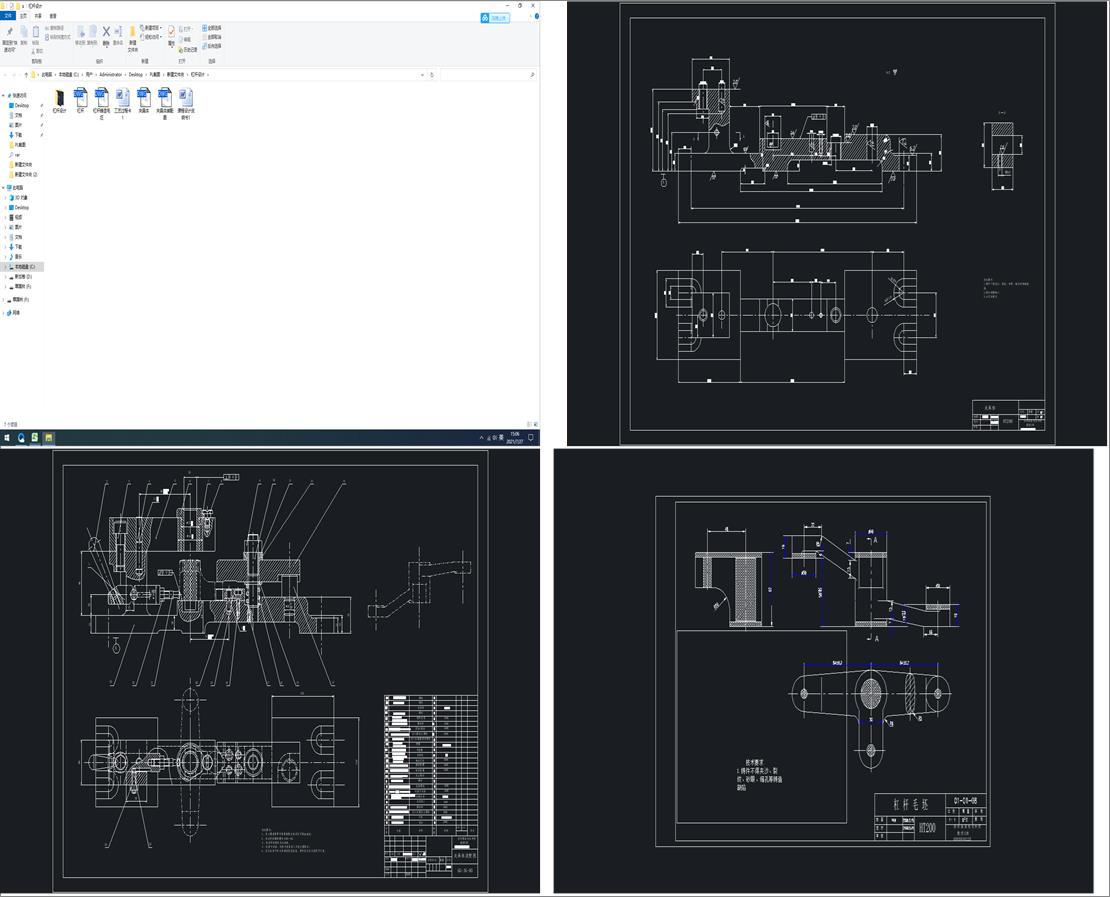Image resolution: width=1110 pixels, height=897 pixels.
Task: Click Administrator in the address breadcrumb
Action: [x=111, y=74]
